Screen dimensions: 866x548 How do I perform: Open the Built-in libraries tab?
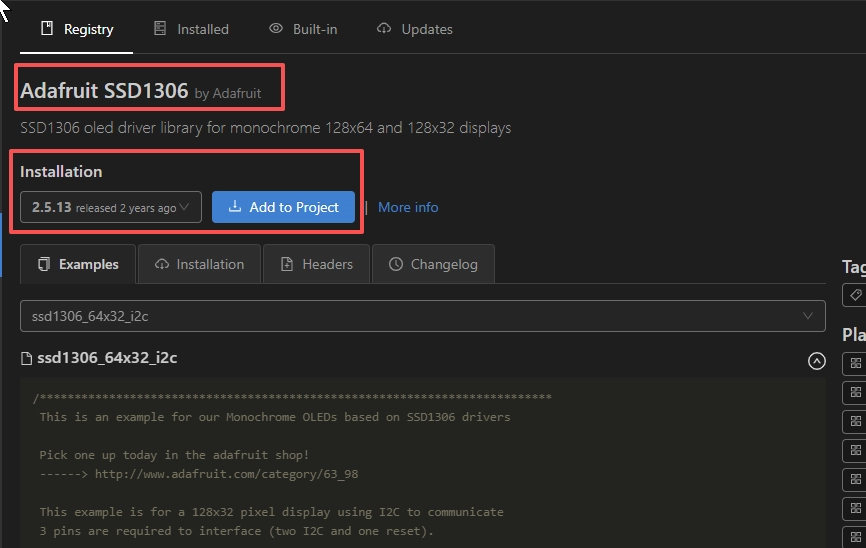tap(303, 29)
